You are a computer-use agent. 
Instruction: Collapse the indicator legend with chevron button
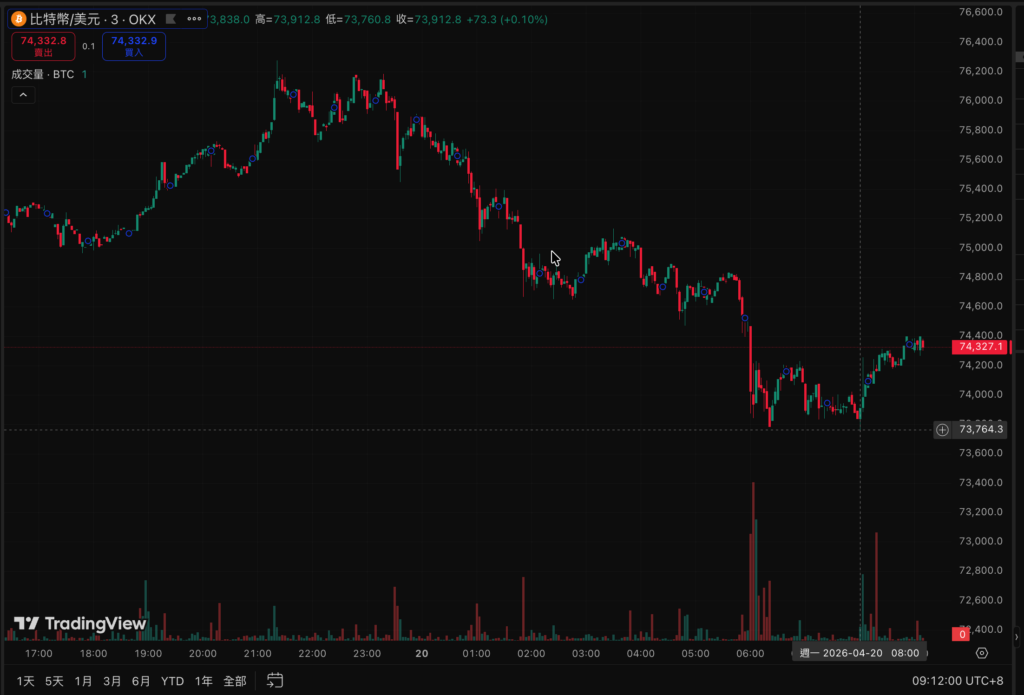(x=24, y=95)
